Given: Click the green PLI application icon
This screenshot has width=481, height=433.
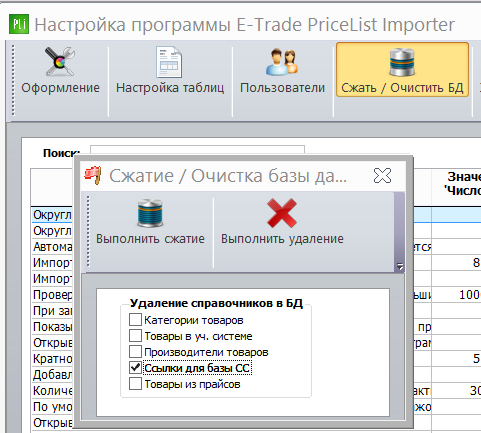Looking at the screenshot, I should [19, 24].
